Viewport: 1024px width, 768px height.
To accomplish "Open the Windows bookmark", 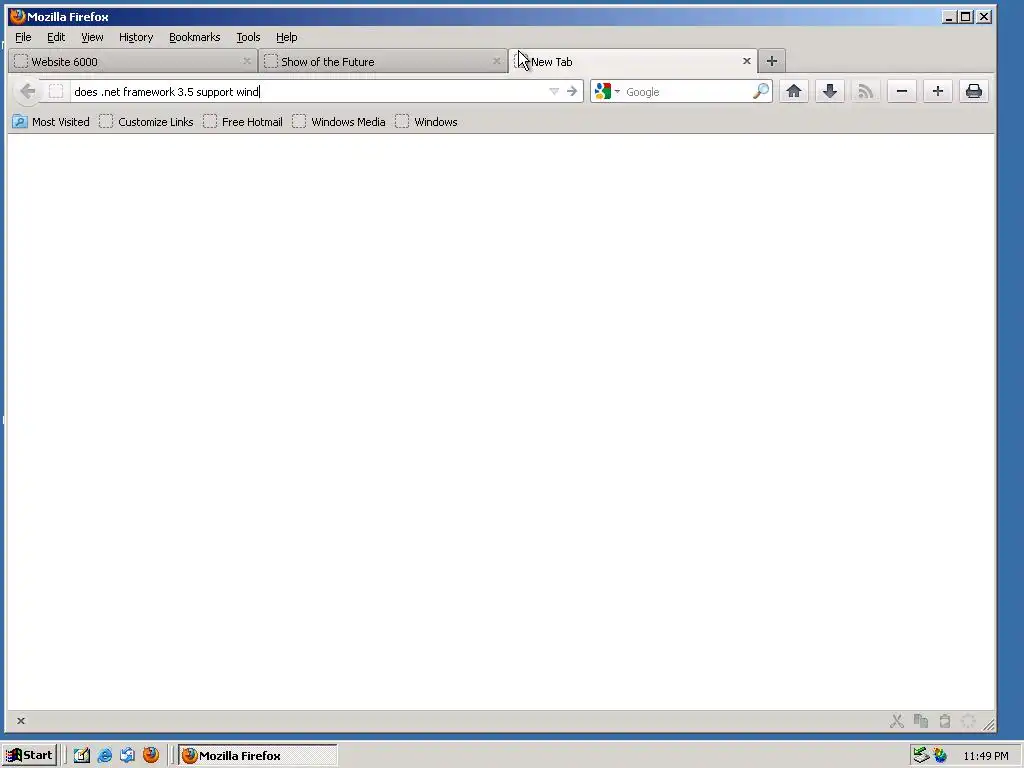I will (x=426, y=122).
